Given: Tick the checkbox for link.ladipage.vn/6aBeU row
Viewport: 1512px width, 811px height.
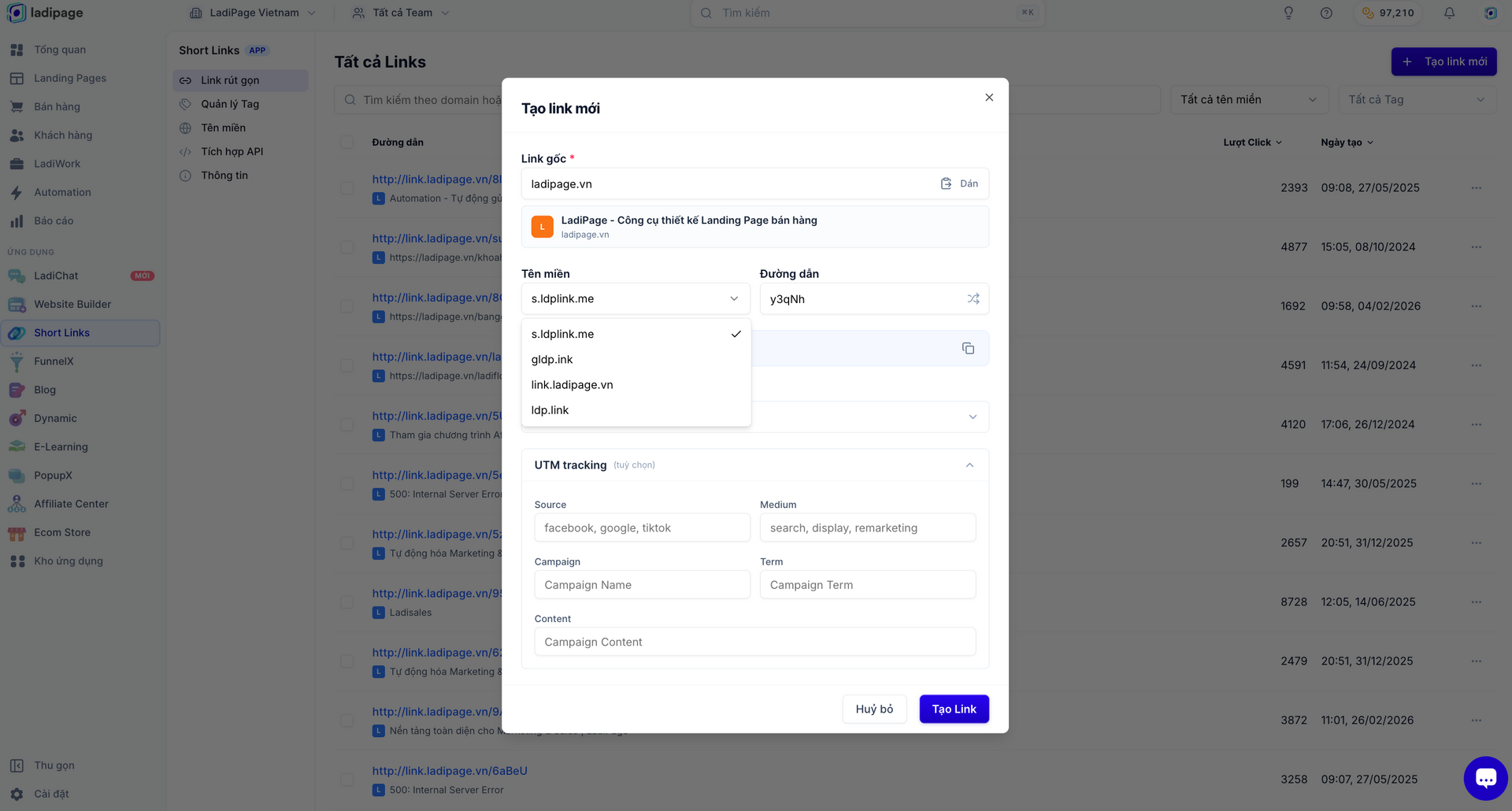Looking at the screenshot, I should pyautogui.click(x=346, y=780).
